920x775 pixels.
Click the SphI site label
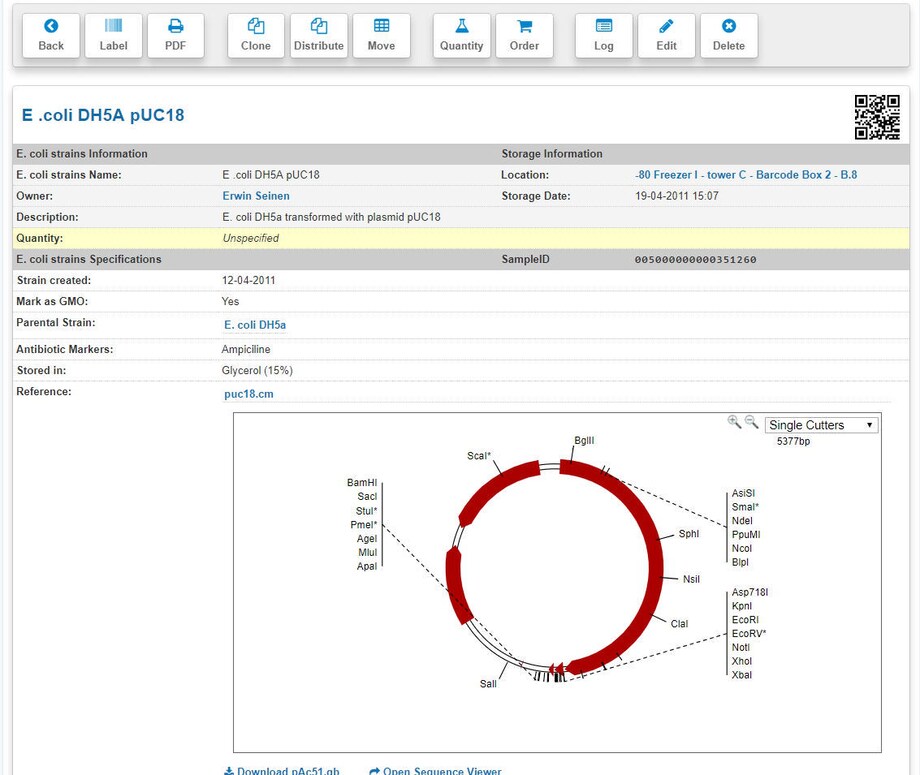(x=689, y=534)
